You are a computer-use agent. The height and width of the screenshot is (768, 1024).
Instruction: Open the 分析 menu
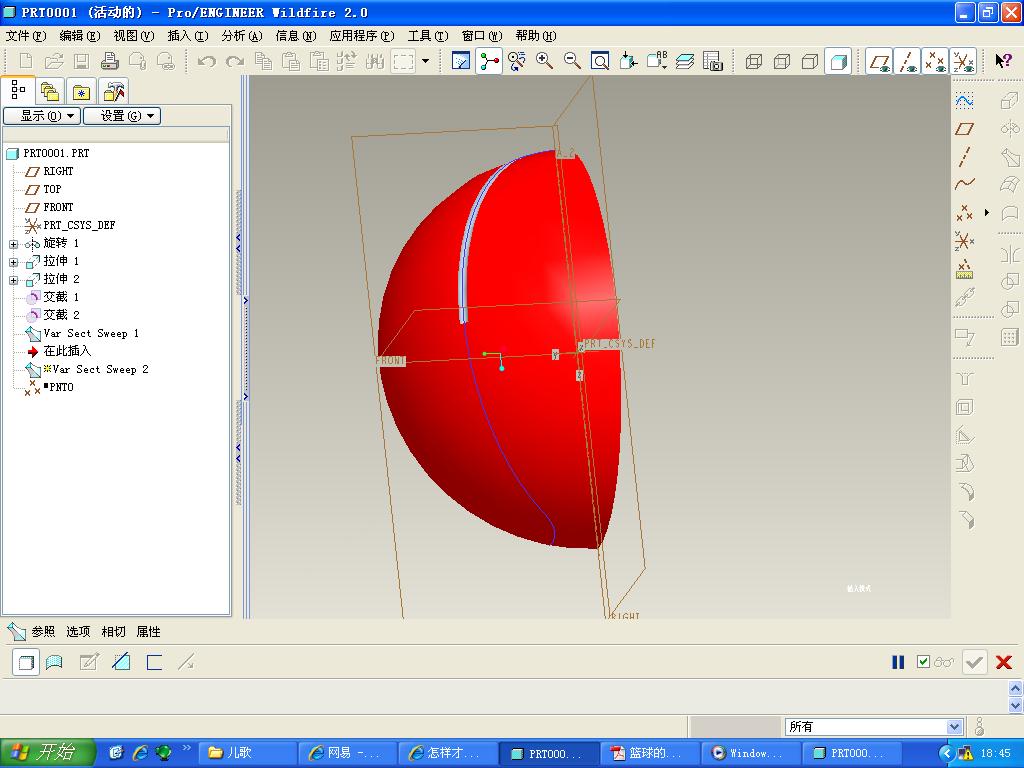click(242, 36)
